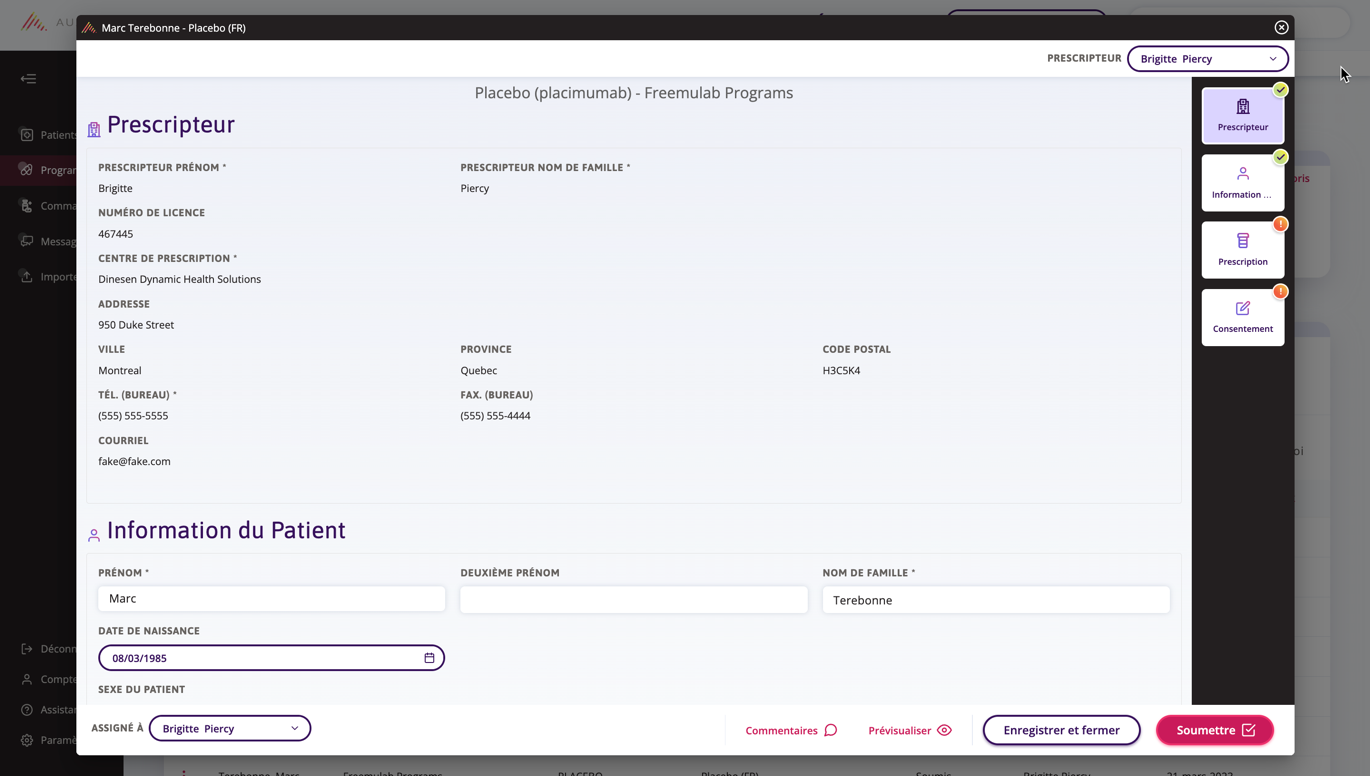Click the Commandes icon in sidebar
The height and width of the screenshot is (776, 1370).
coord(27,206)
